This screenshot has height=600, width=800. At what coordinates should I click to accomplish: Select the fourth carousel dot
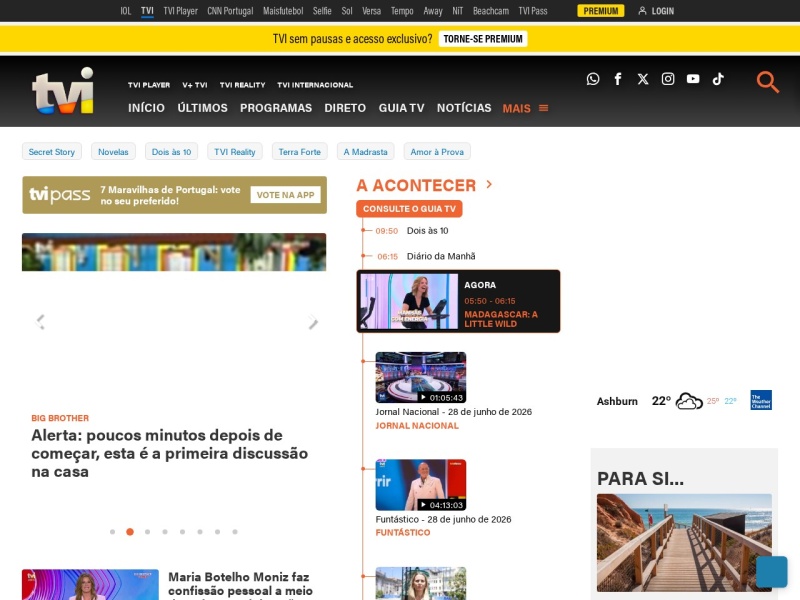pos(165,532)
